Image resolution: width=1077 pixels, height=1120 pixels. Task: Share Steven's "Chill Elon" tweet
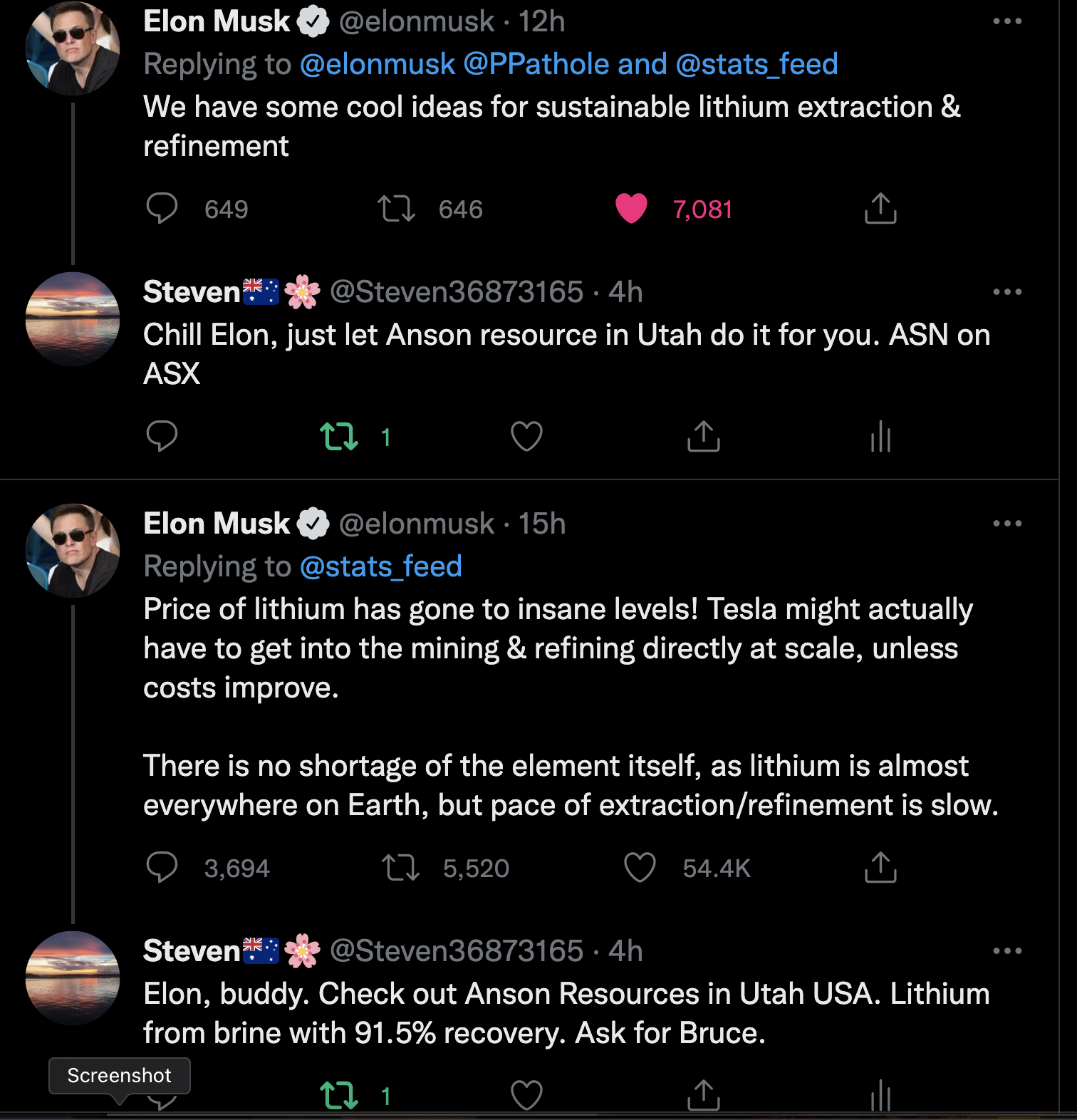tap(704, 436)
